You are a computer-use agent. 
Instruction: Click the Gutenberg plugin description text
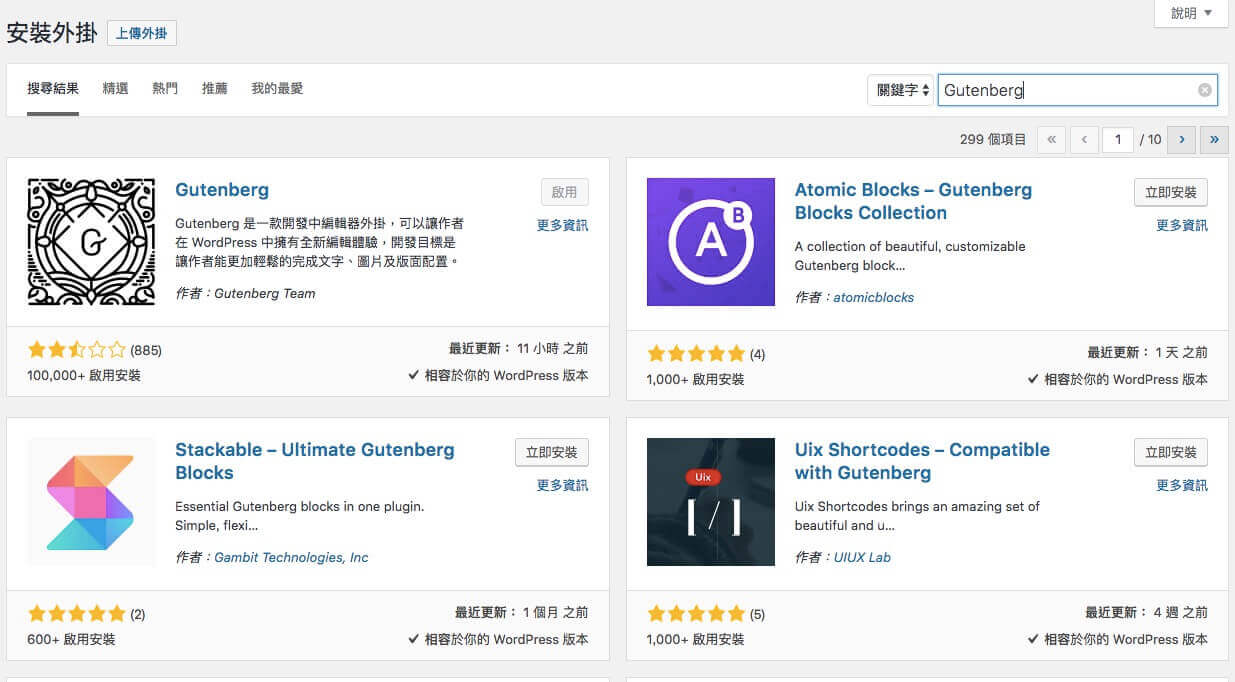[x=319, y=242]
